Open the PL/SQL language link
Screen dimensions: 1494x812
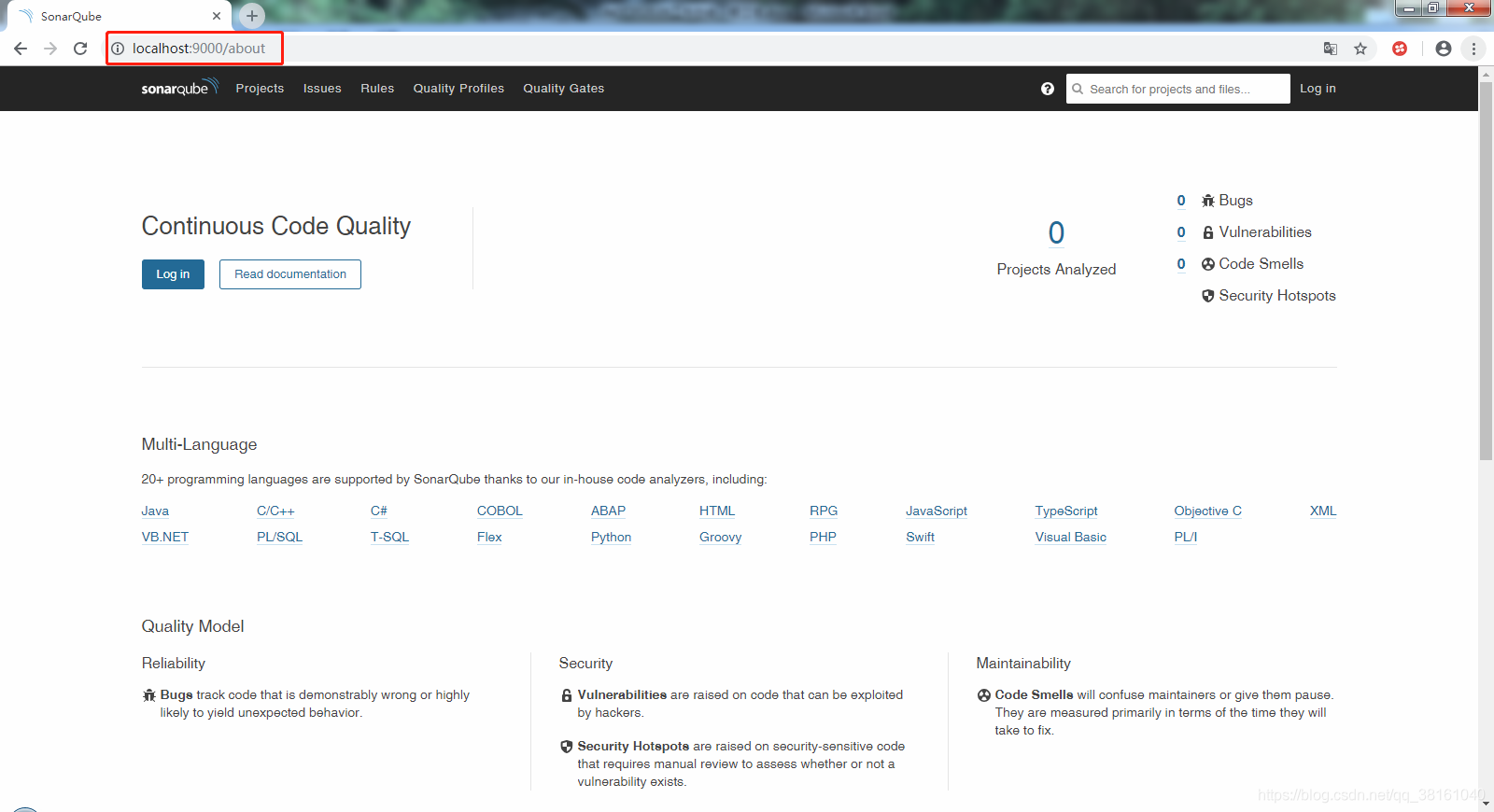pos(279,538)
